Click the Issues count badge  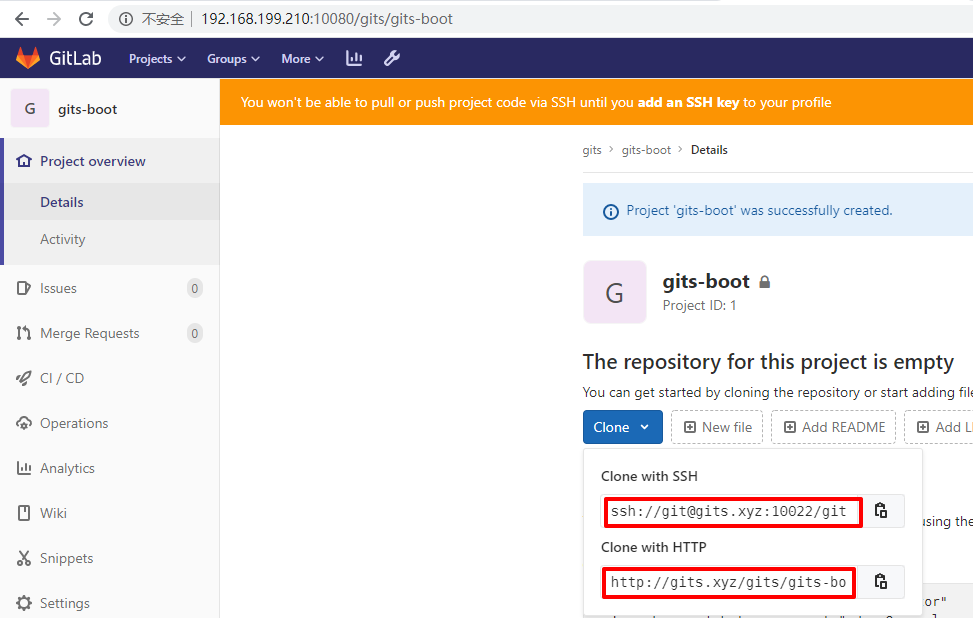(195, 289)
